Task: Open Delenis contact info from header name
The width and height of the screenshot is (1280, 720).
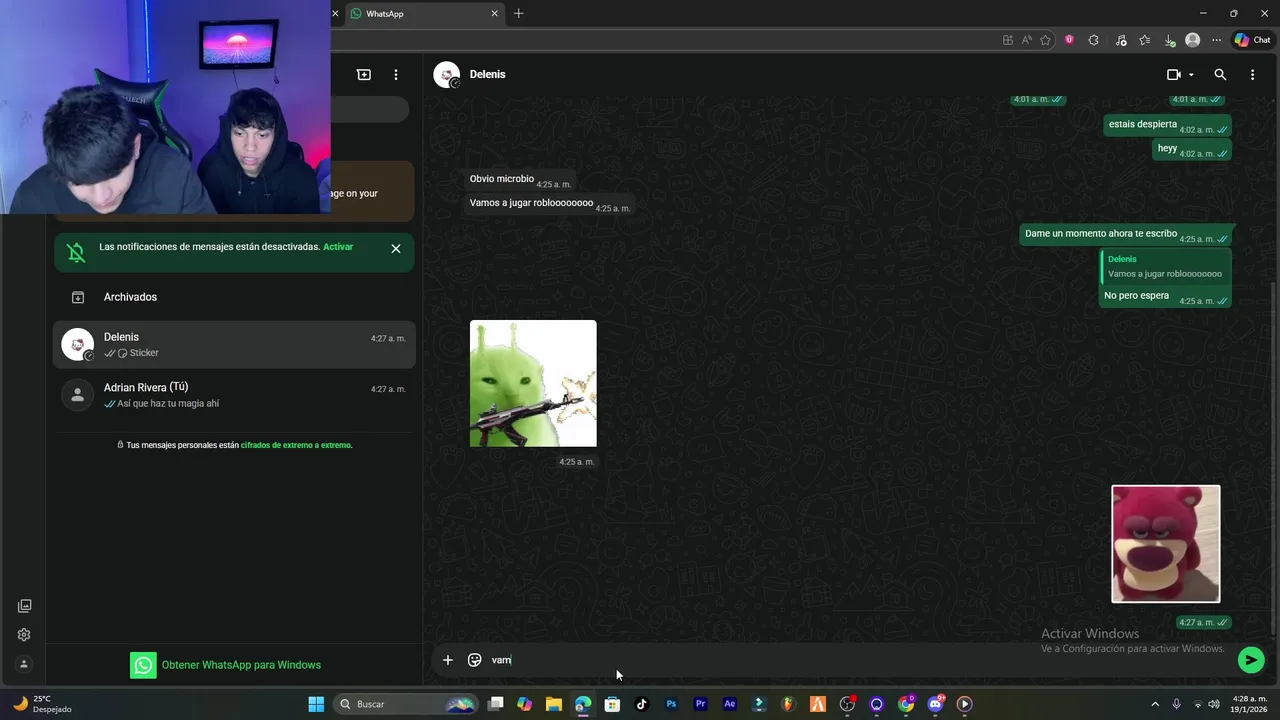Action: (x=487, y=75)
